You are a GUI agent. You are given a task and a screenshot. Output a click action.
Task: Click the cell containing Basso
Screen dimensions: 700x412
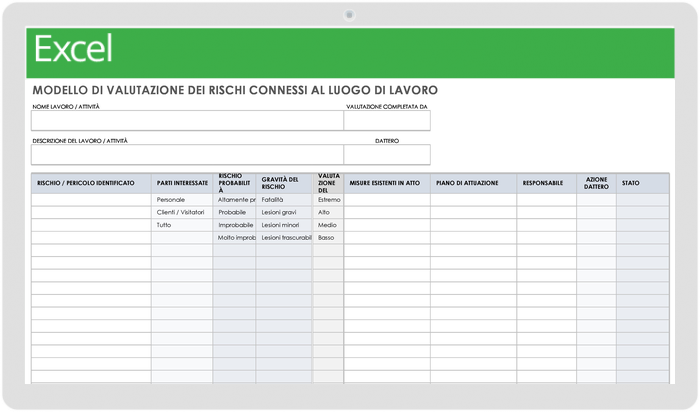[328, 238]
